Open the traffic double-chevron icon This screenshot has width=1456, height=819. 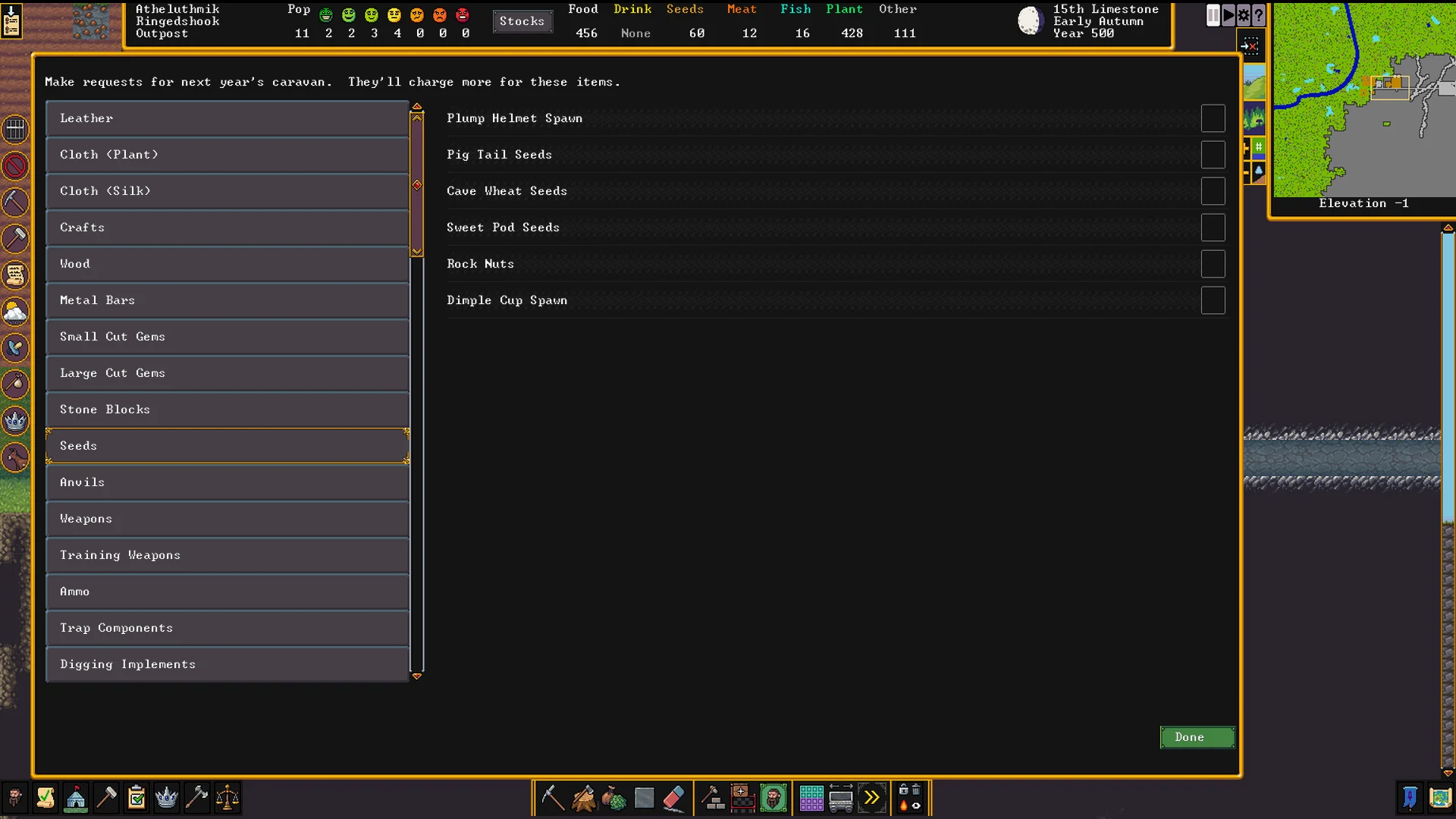point(872,798)
